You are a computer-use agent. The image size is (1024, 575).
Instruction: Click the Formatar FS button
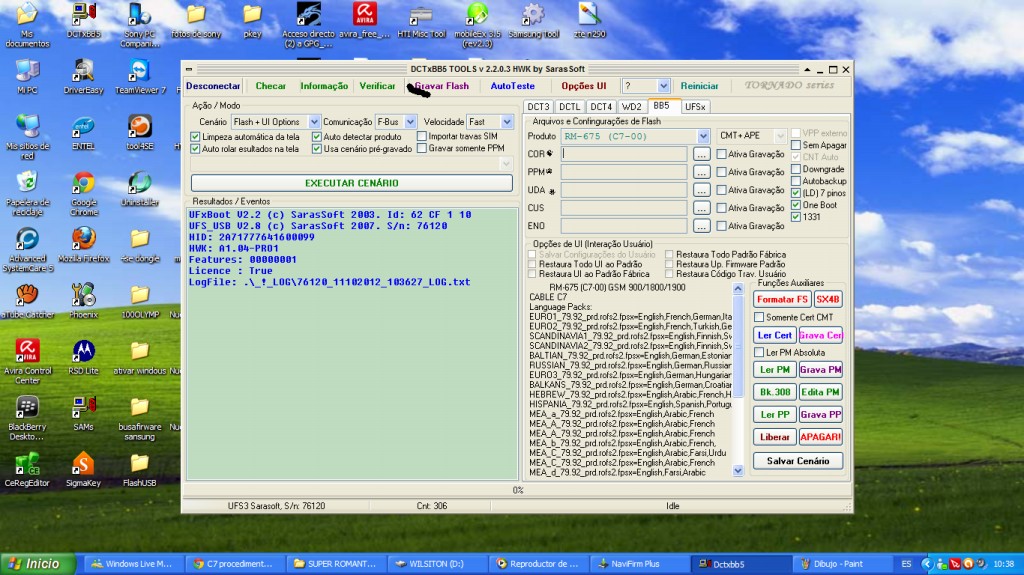click(782, 299)
